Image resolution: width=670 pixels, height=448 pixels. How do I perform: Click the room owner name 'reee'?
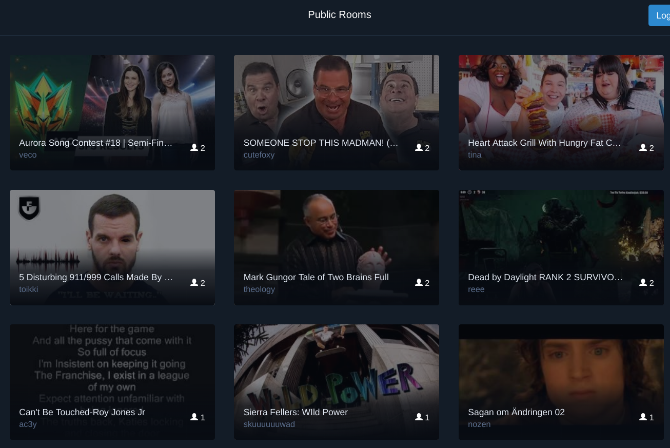[476, 289]
